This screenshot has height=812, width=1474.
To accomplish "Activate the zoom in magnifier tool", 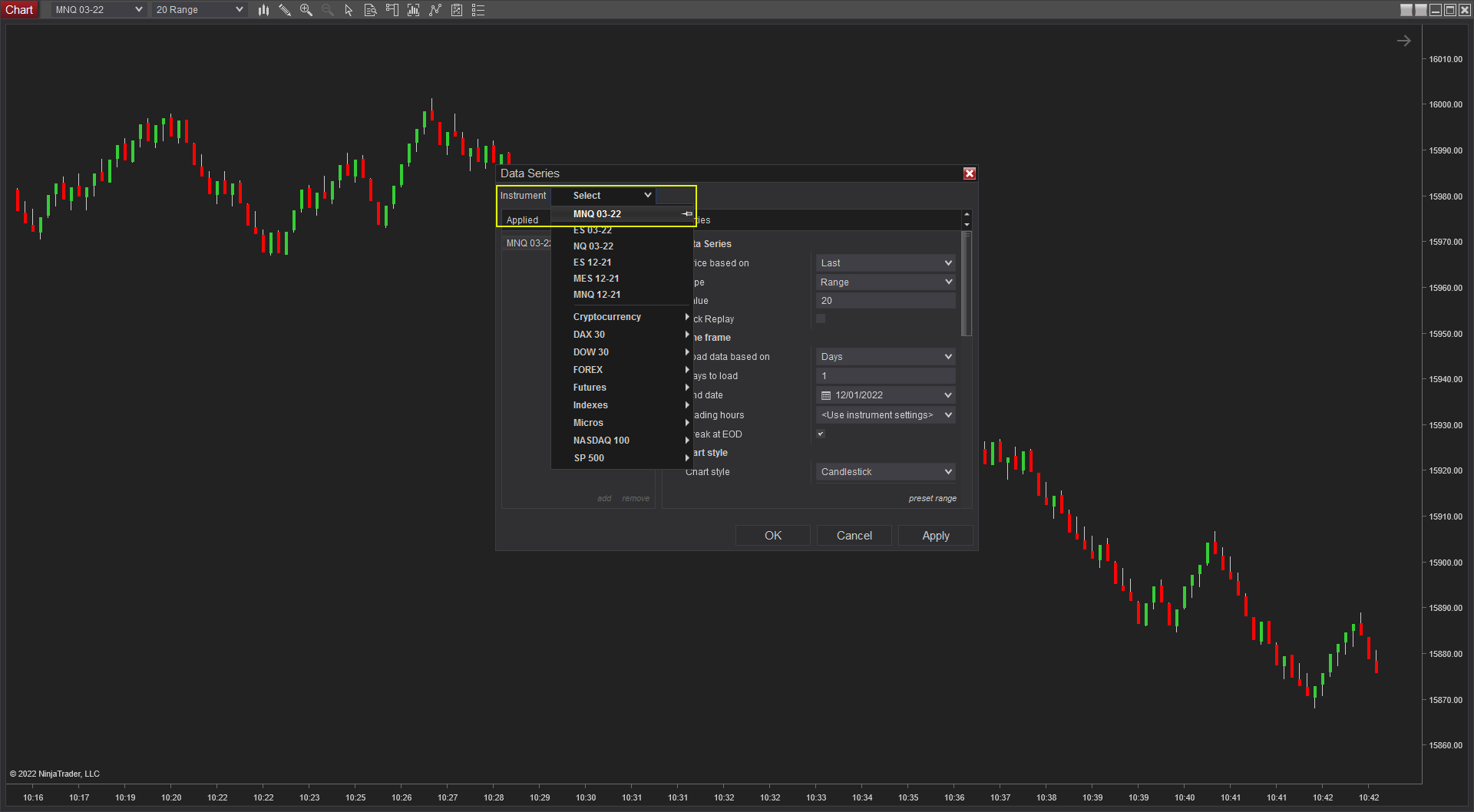I will click(x=306, y=10).
